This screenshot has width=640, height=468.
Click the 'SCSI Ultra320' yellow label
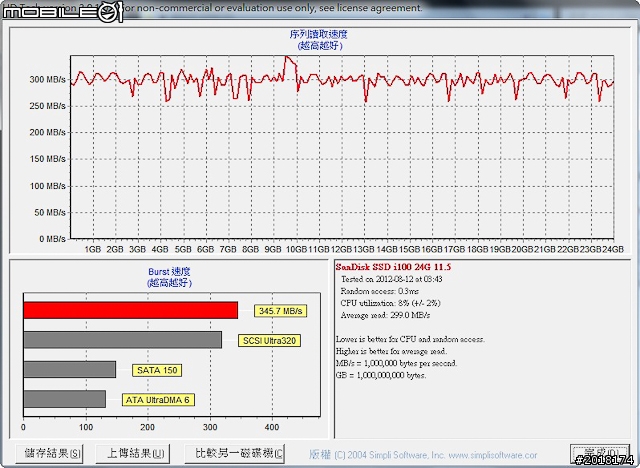pyautogui.click(x=269, y=341)
